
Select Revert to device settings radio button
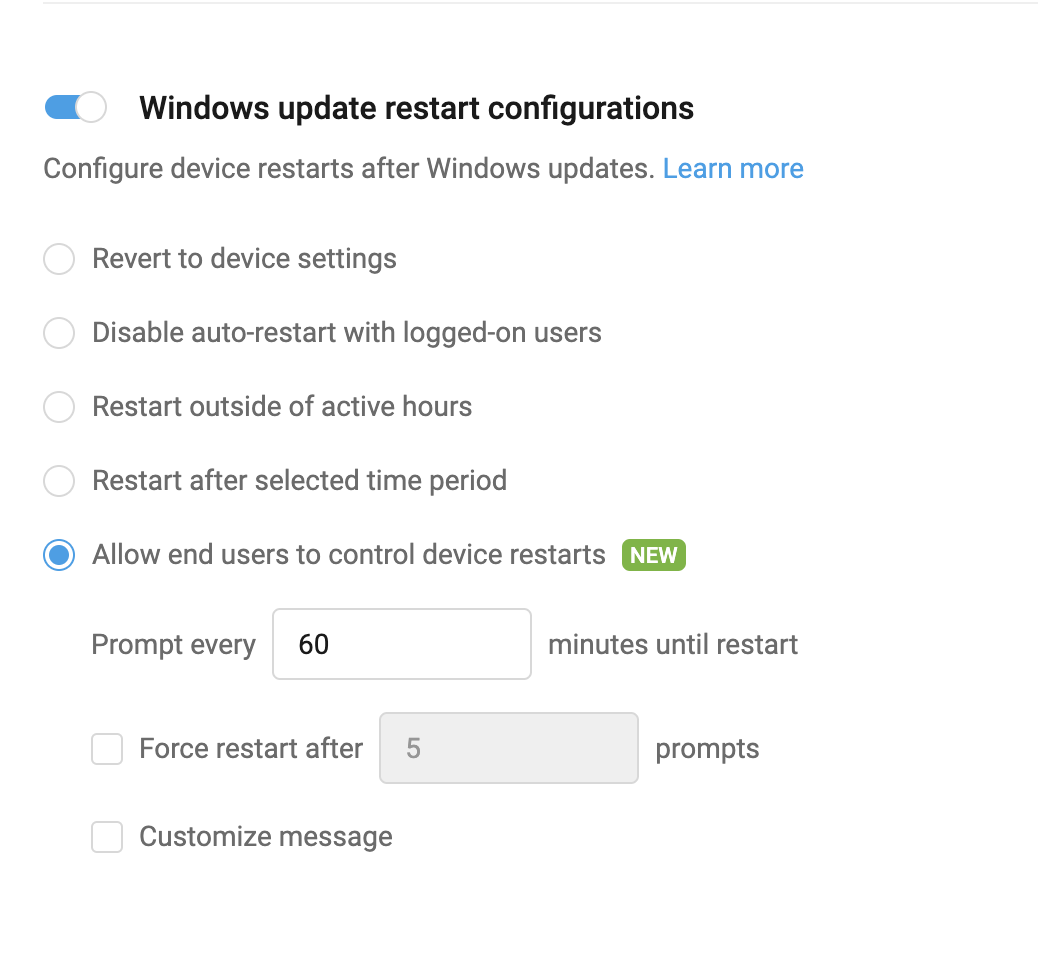[59, 259]
